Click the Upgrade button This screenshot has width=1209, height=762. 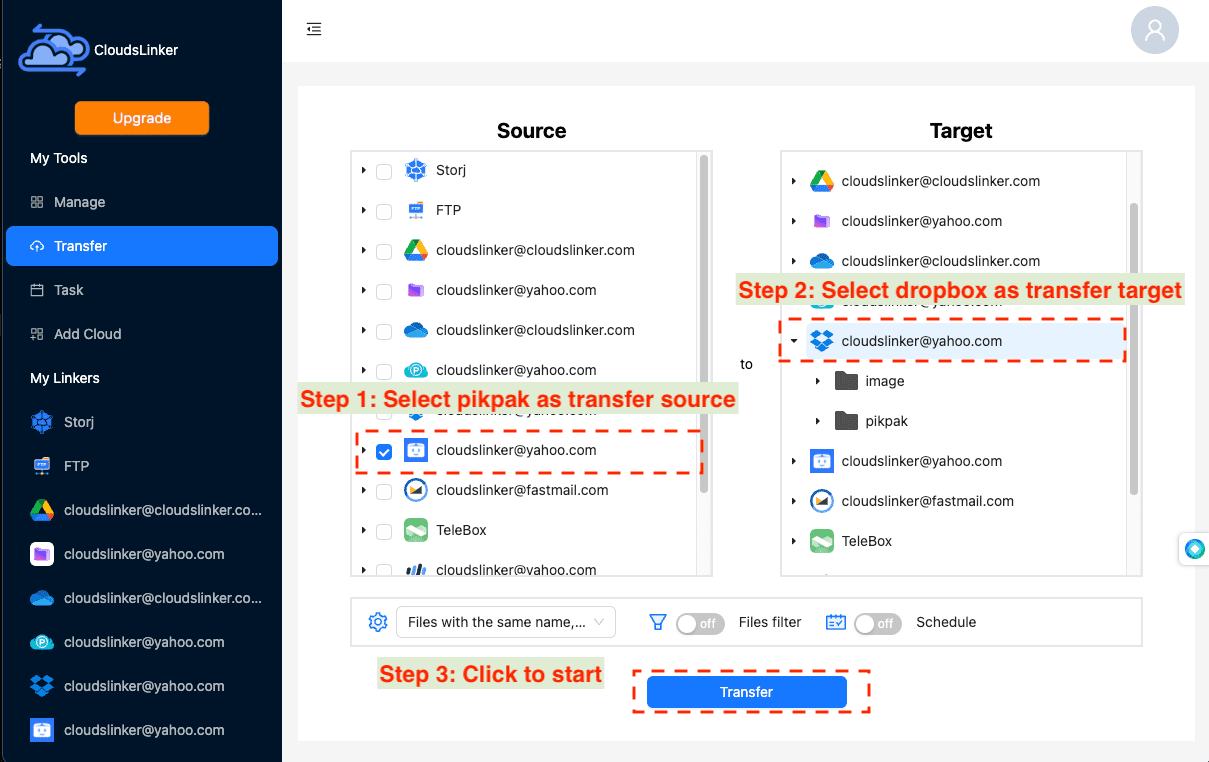pos(142,118)
